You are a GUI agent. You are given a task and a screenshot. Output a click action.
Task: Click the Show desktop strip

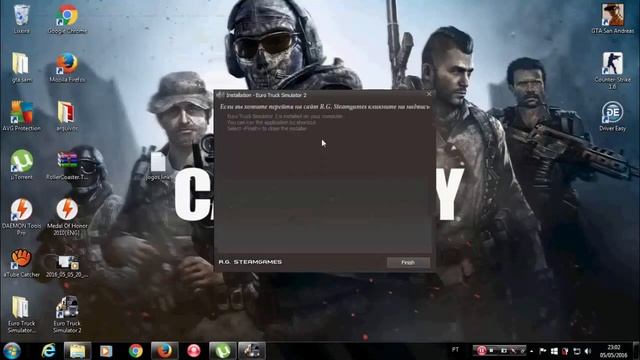(637, 351)
